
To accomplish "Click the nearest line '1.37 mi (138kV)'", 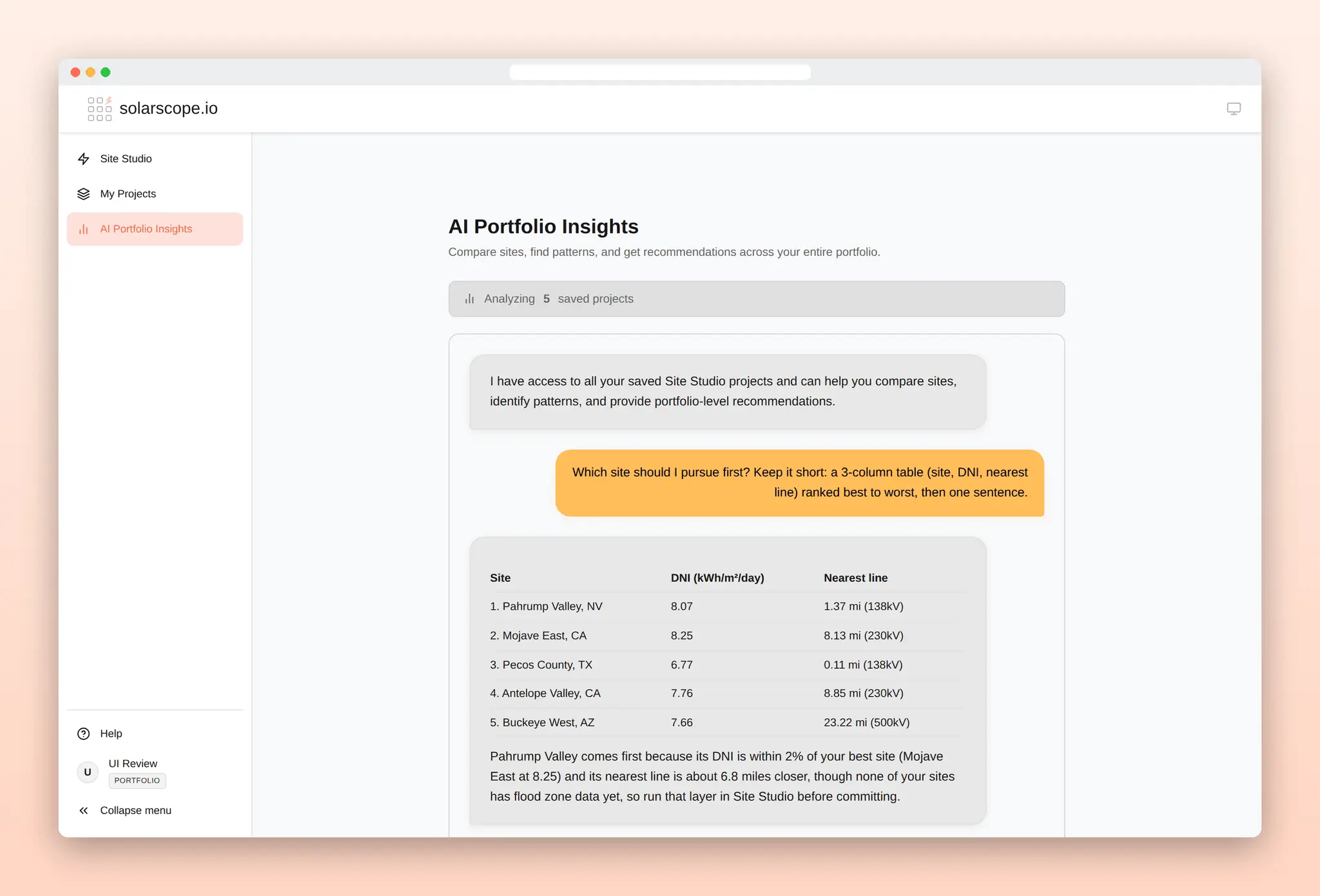I will pos(864,607).
